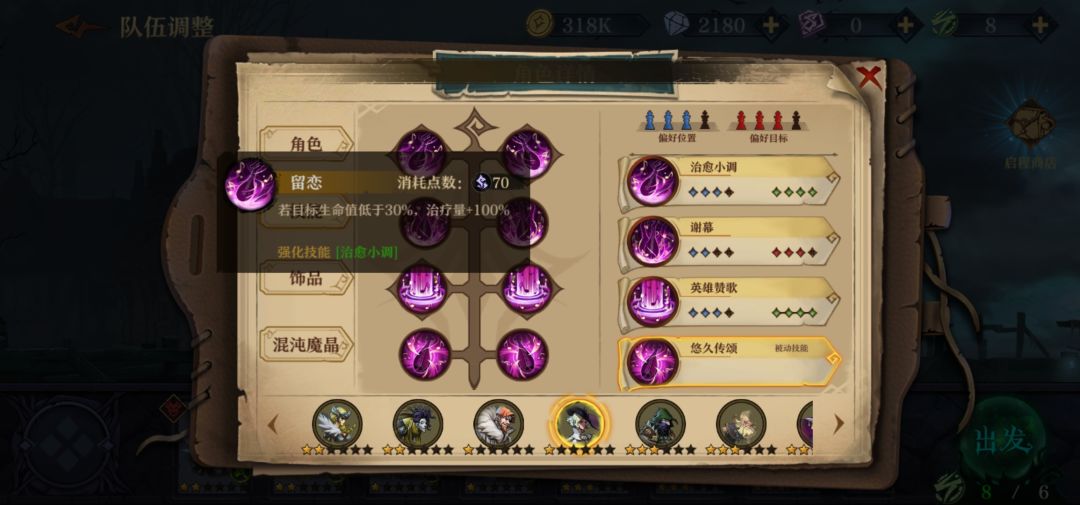This screenshot has width=1080, height=505.
Task: Close the skills panel with red X
Action: [869, 76]
